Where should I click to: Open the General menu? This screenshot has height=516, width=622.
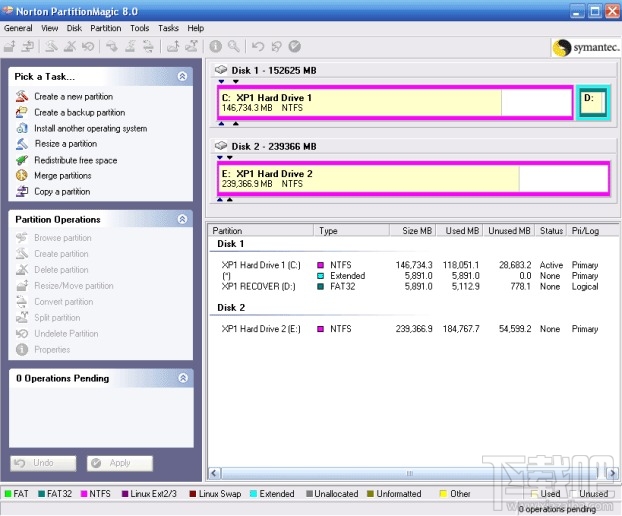(x=18, y=28)
